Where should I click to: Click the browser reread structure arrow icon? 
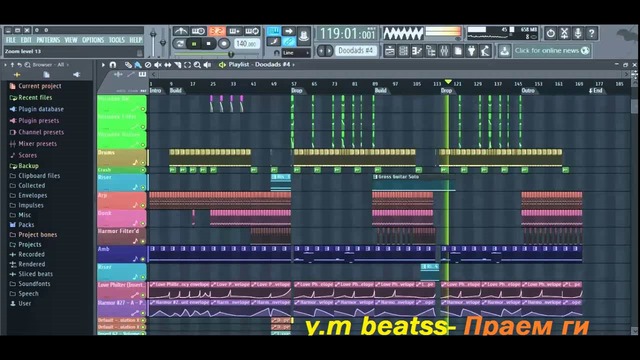pos(19,65)
